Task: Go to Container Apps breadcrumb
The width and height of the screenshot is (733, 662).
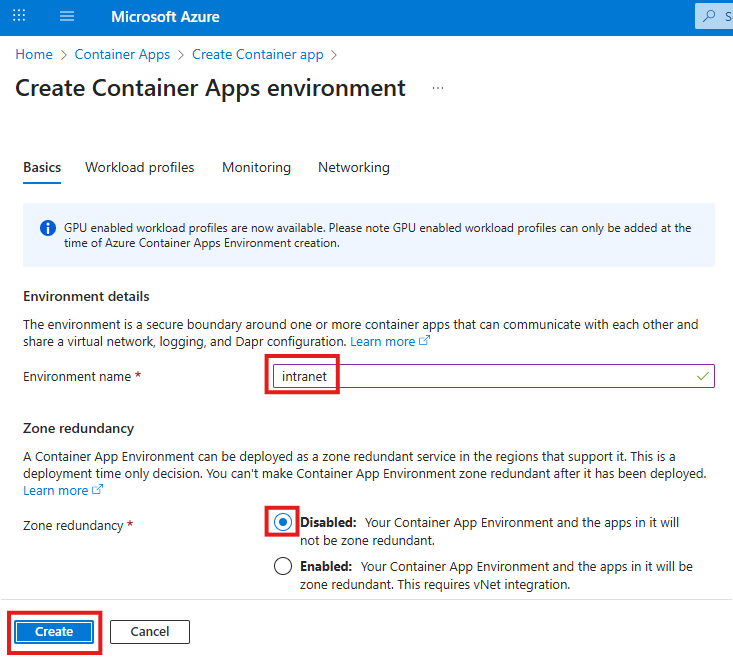Action: tap(122, 54)
